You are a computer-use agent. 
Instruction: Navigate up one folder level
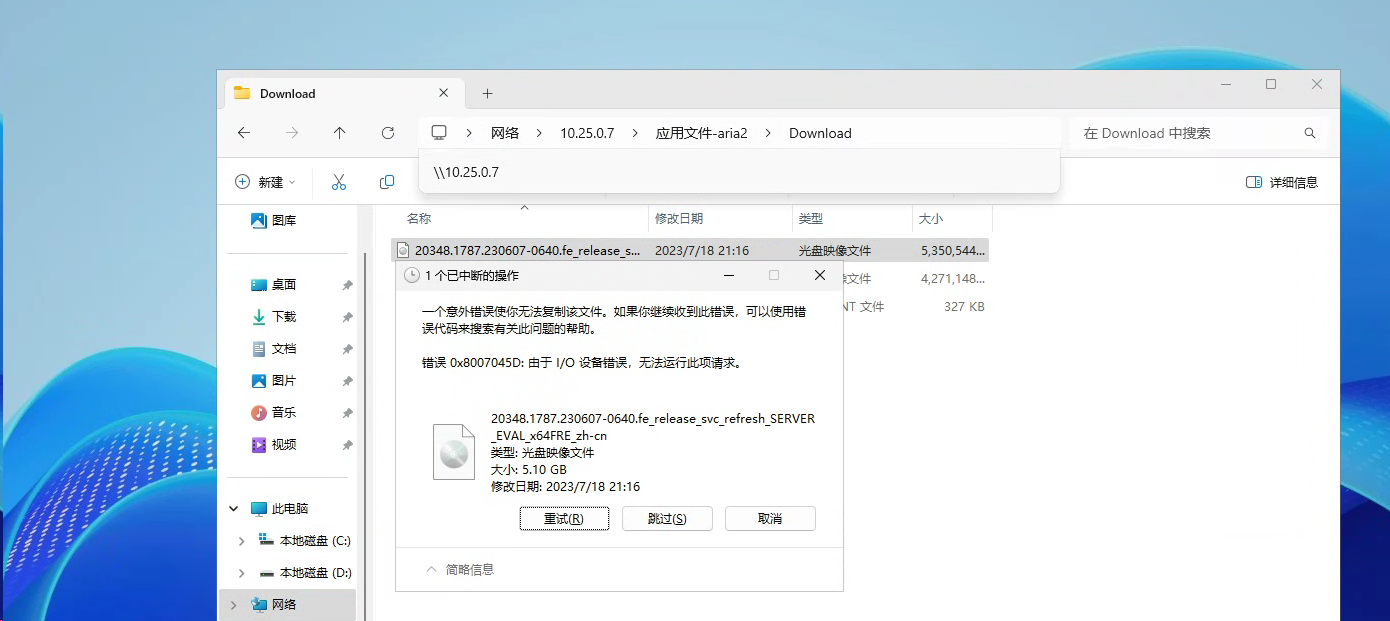tap(340, 133)
